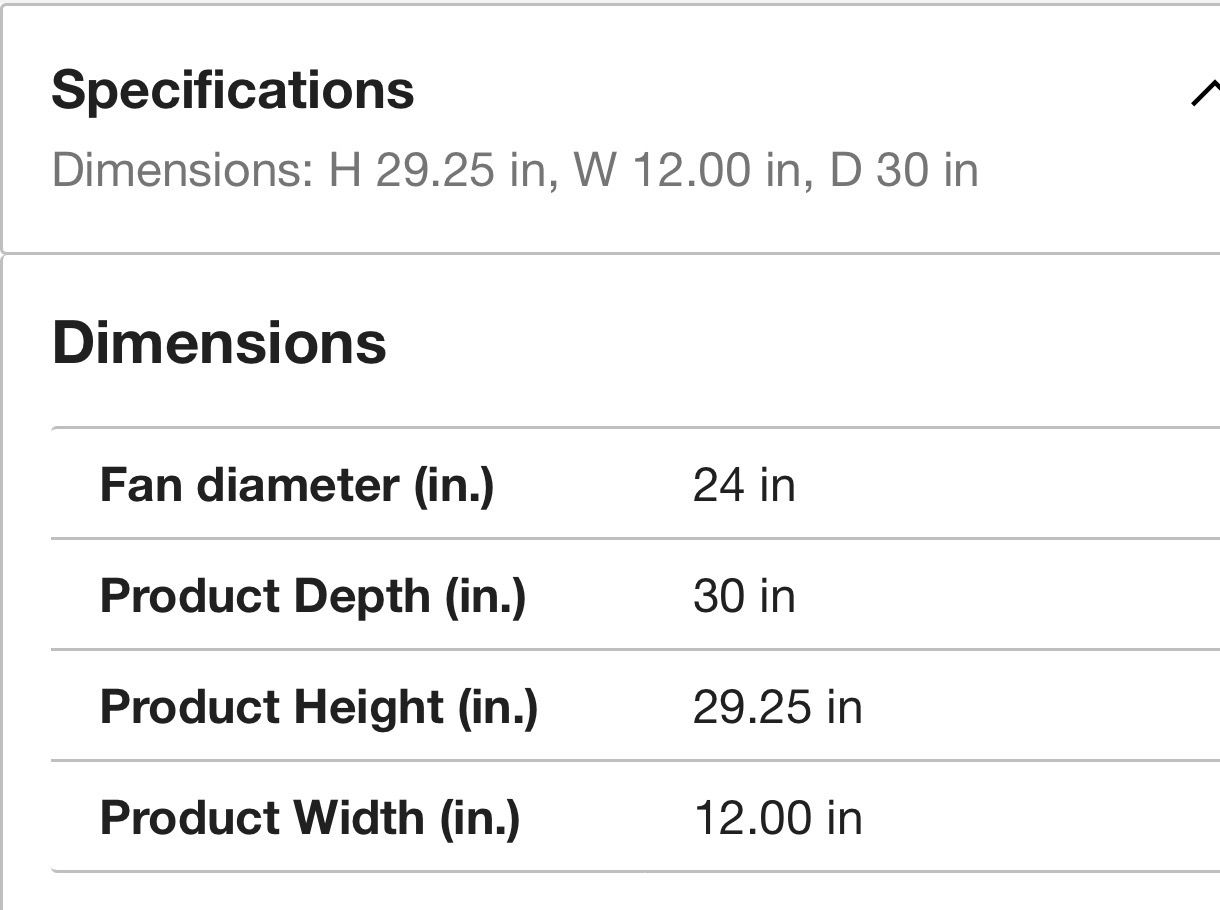Select the Fan diameter (in.) label

297,485
